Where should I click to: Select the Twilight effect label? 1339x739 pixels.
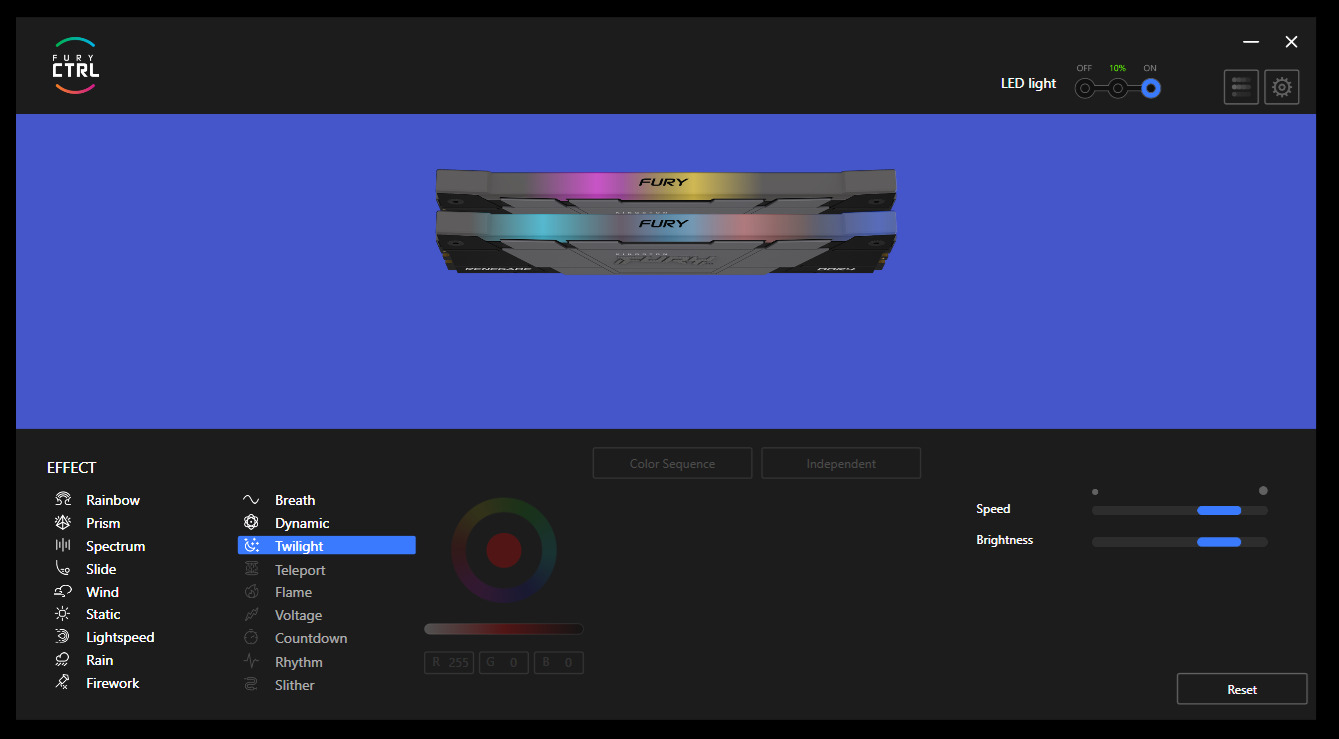tap(299, 546)
